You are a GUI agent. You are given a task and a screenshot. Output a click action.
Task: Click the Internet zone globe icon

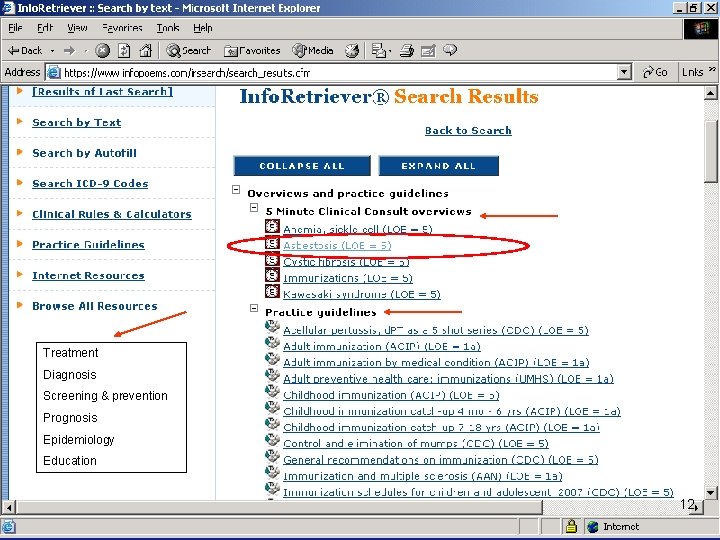pyautogui.click(x=593, y=526)
